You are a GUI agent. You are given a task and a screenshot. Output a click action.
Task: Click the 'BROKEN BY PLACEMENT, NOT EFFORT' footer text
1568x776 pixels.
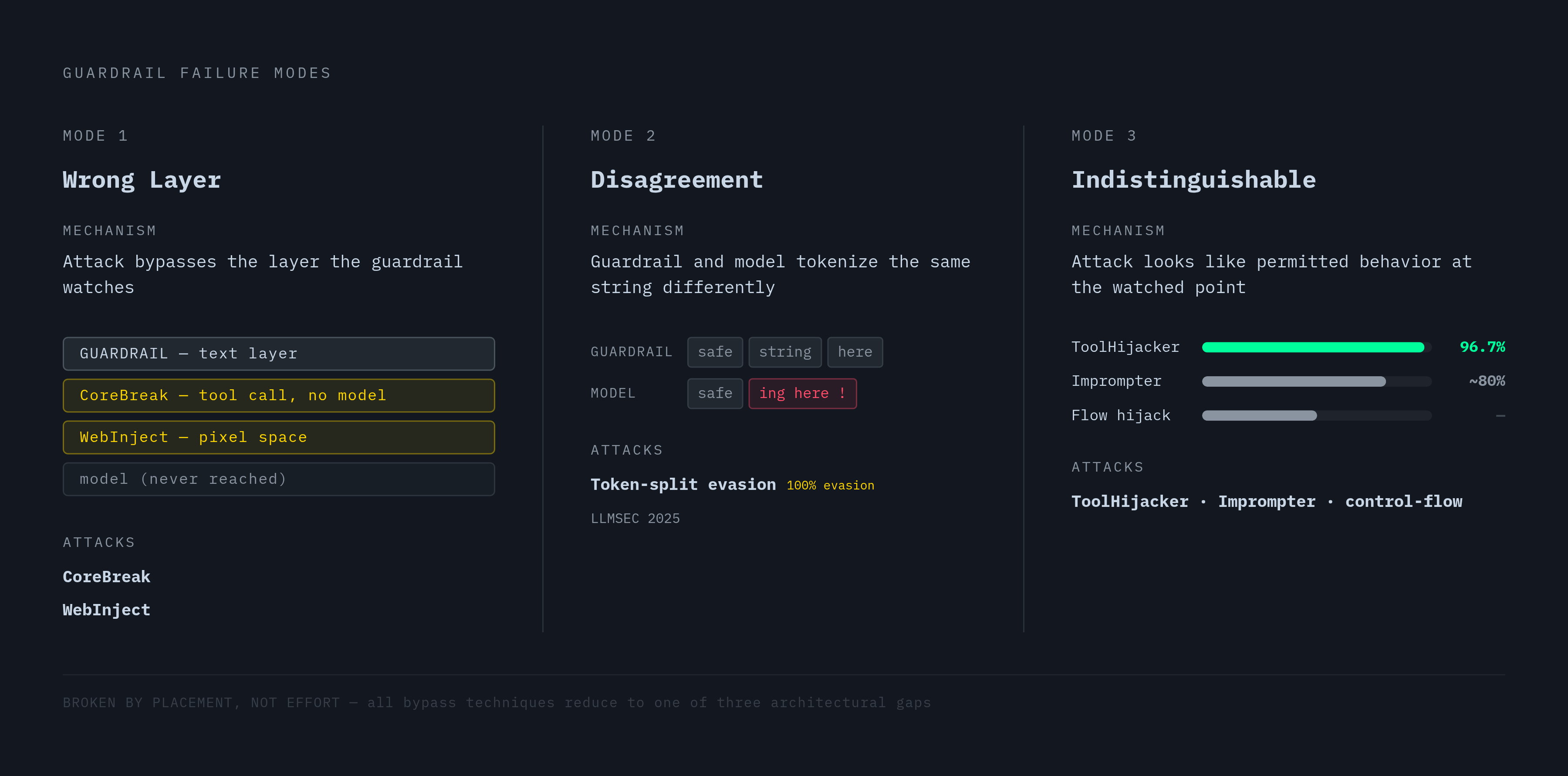point(202,703)
